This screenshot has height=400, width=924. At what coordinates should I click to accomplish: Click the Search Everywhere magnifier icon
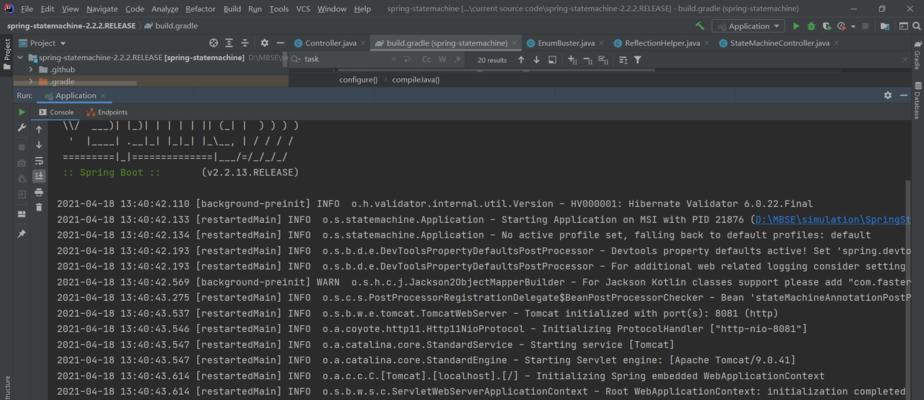click(916, 26)
